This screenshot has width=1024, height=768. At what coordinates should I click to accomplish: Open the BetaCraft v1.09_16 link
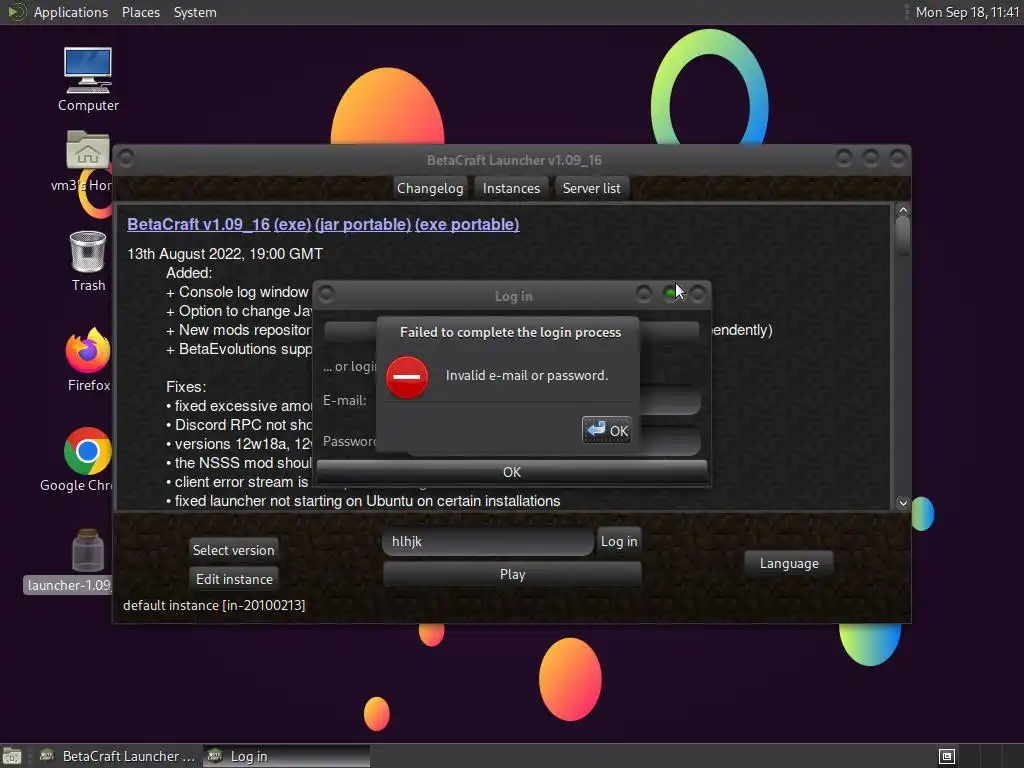[x=199, y=224]
